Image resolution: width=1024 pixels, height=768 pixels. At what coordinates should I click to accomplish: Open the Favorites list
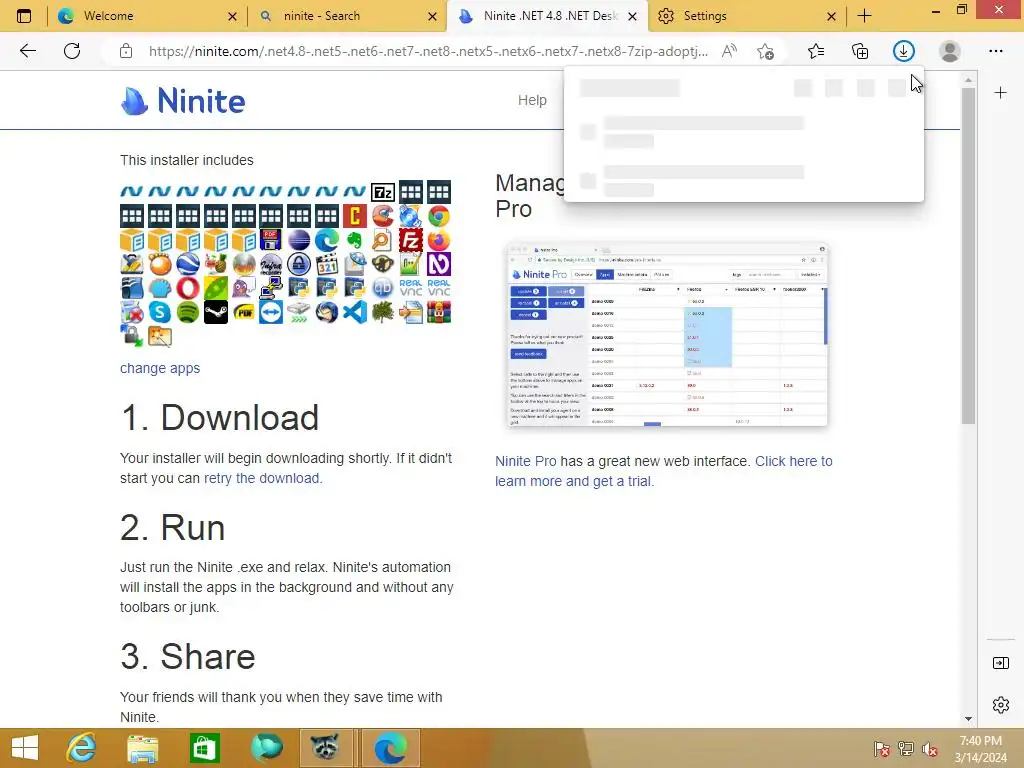816,51
